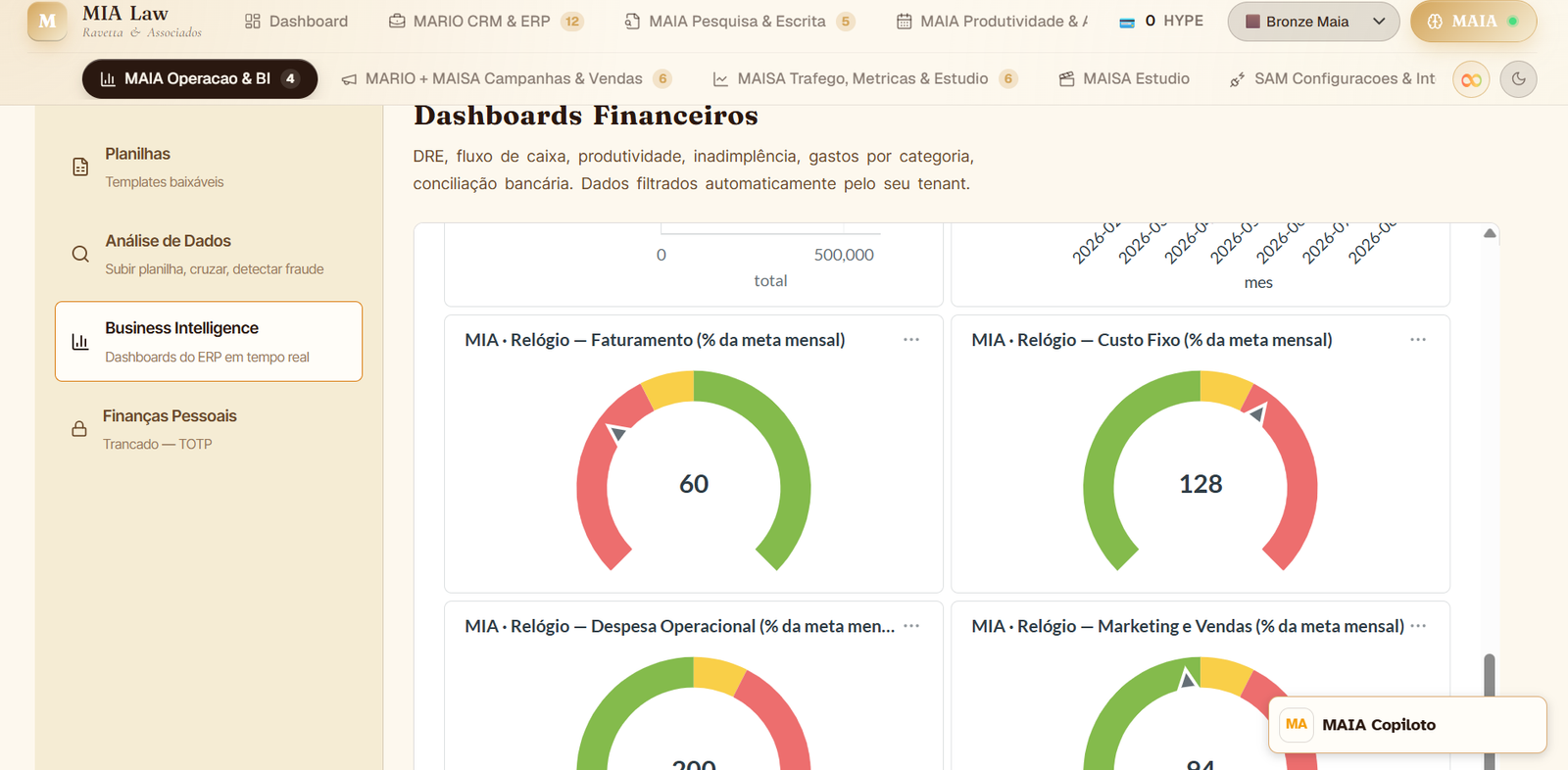This screenshot has width=1568, height=770.
Task: Open MARIO CRM & ERP menu
Action: click(486, 22)
